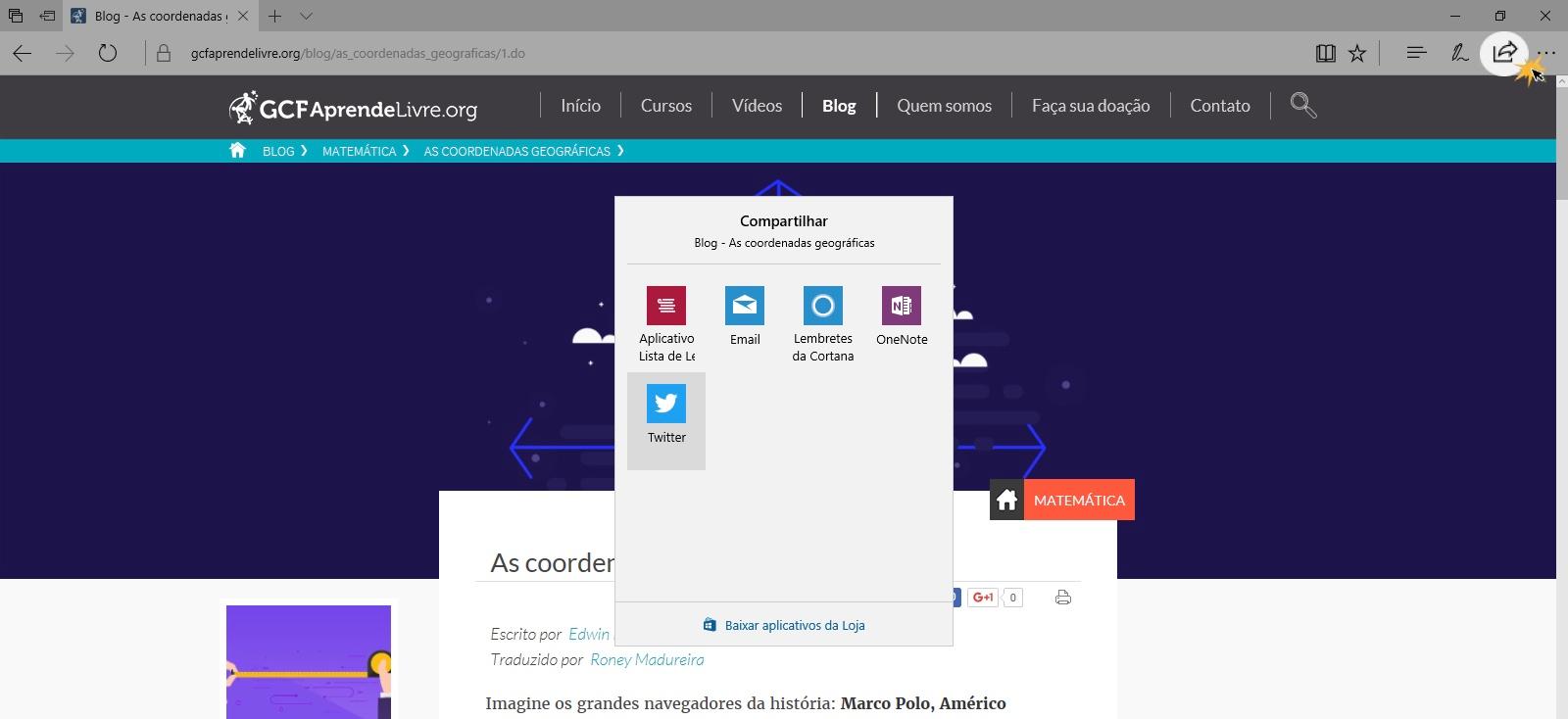
Task: Open Edge settings and more menu
Action: (x=1546, y=53)
